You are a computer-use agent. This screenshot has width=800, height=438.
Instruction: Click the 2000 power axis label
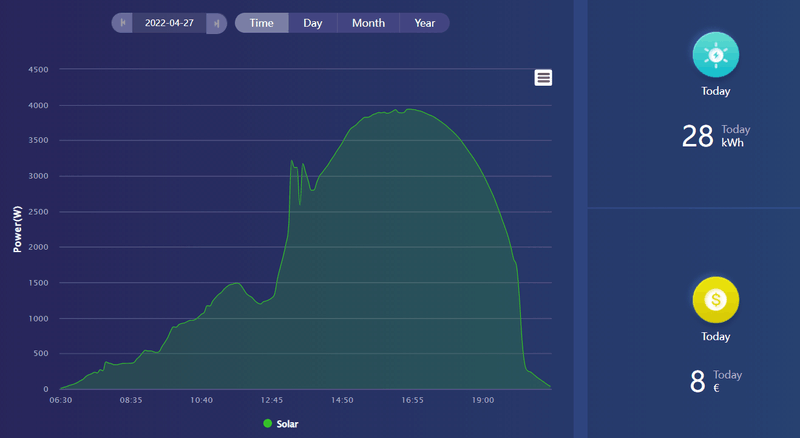coord(38,247)
